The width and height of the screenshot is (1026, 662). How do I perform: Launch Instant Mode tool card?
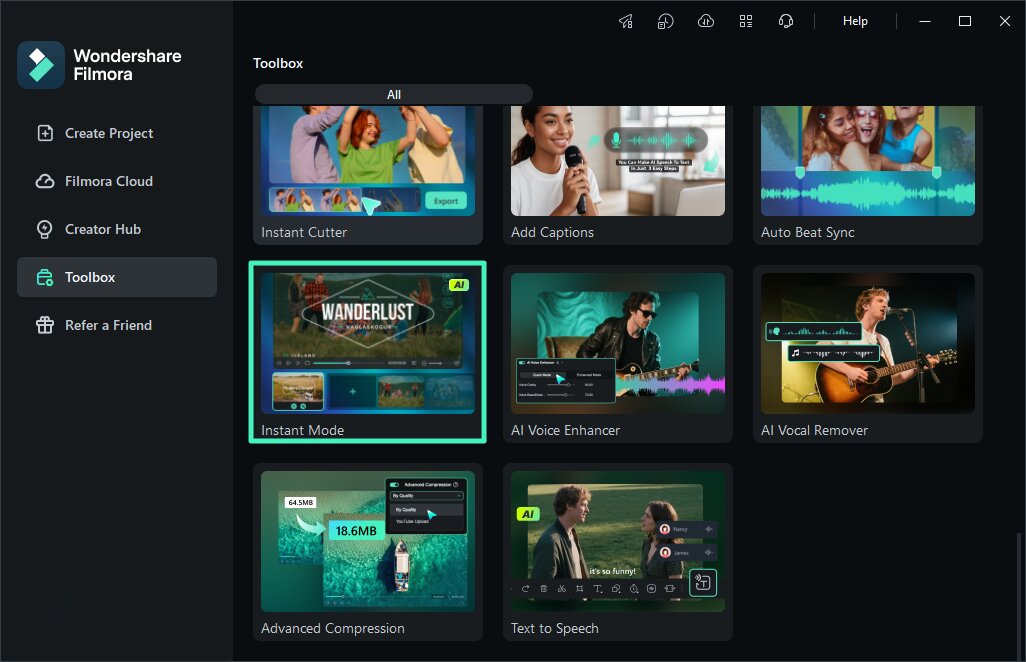368,353
